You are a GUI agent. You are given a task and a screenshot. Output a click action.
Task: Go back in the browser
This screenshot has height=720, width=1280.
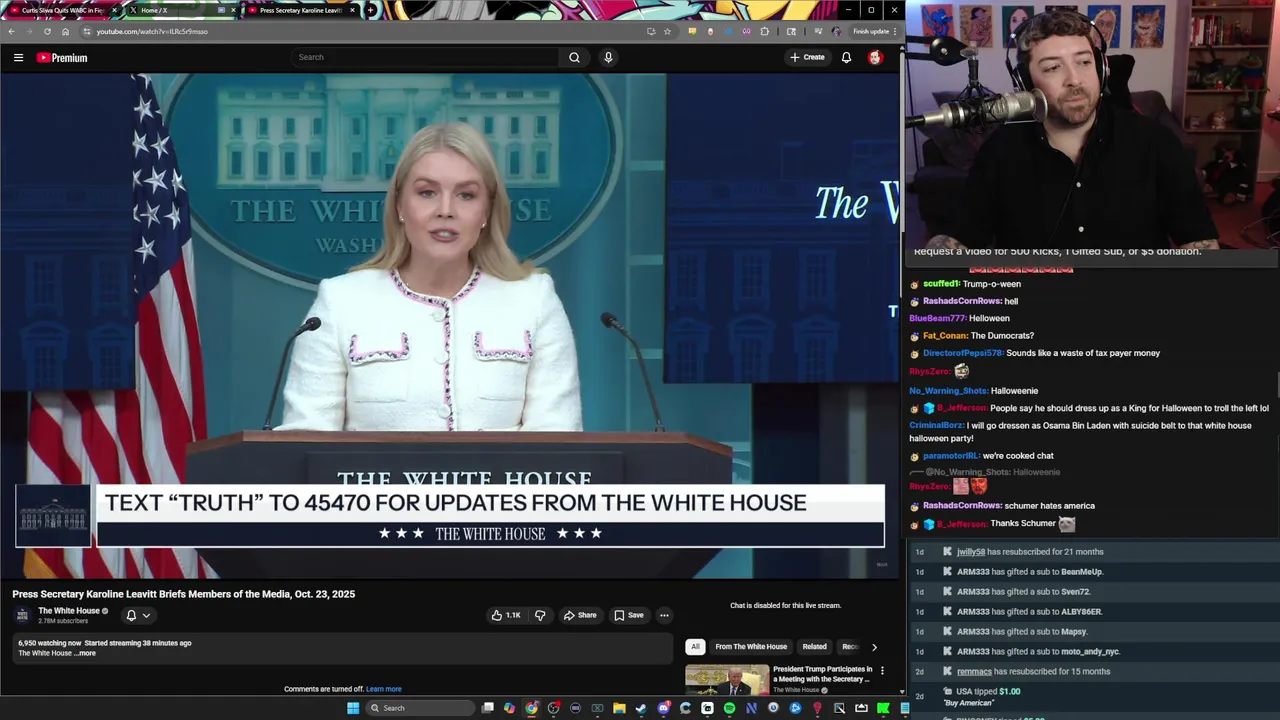(11, 31)
